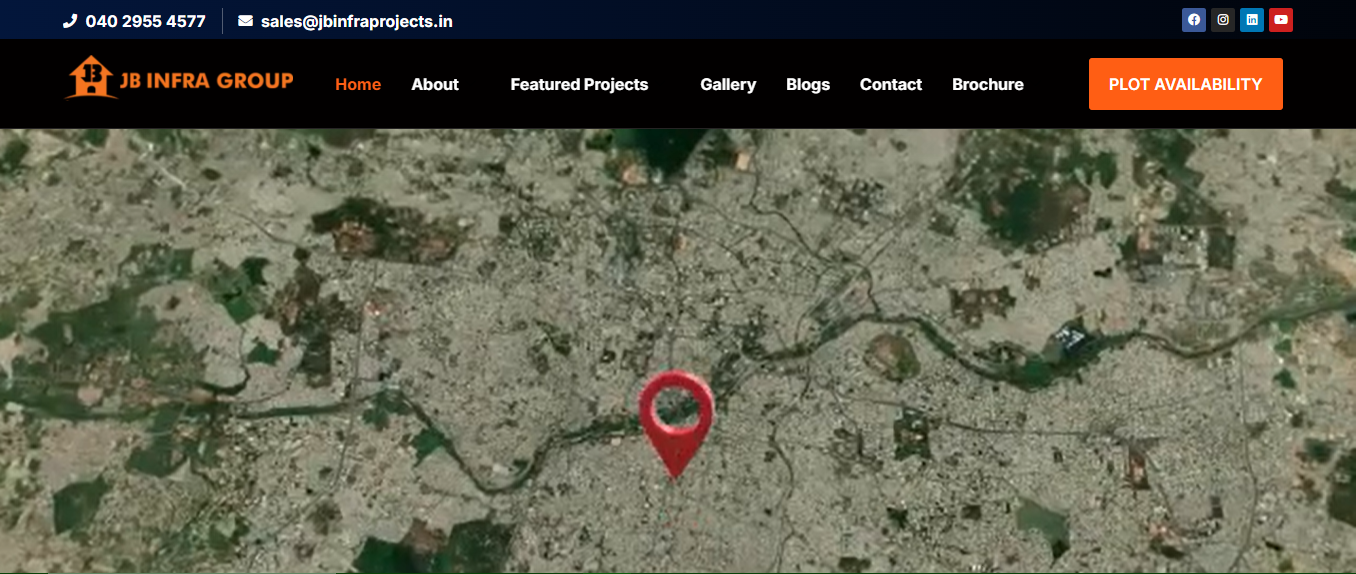
Task: Expand the About menu
Action: click(435, 85)
